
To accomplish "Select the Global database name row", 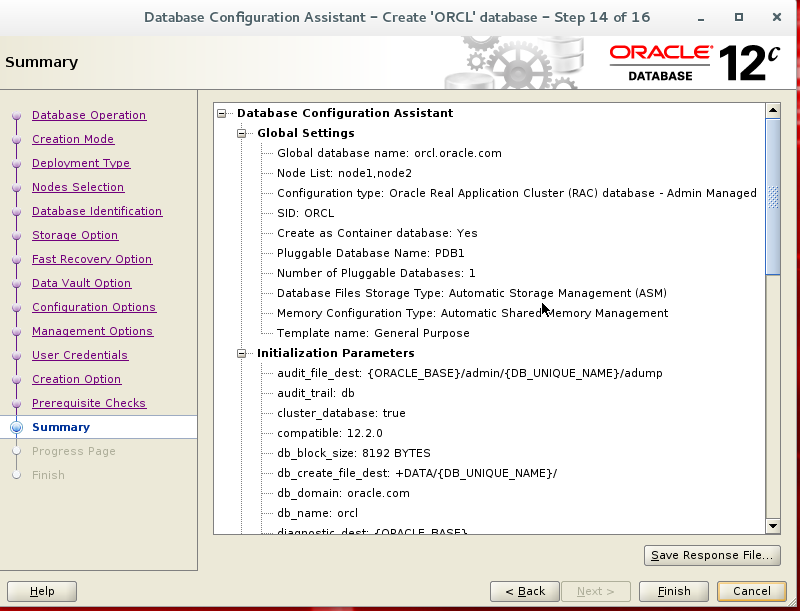I will (389, 153).
